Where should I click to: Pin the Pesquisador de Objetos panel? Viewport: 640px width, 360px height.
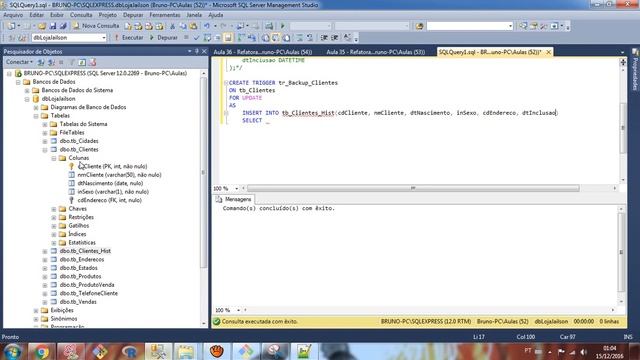[x=196, y=51]
